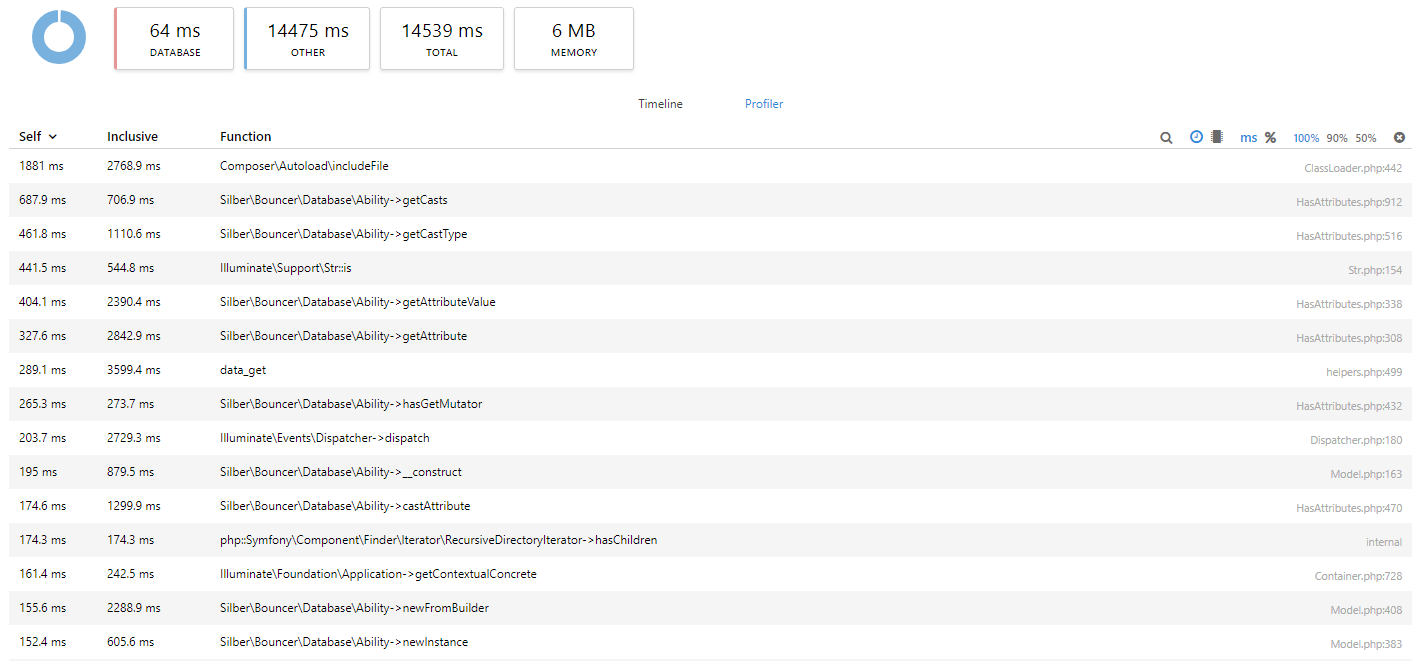This screenshot has height=661, width=1419.
Task: Open Model.php:383 file reference
Action: (x=1366, y=644)
